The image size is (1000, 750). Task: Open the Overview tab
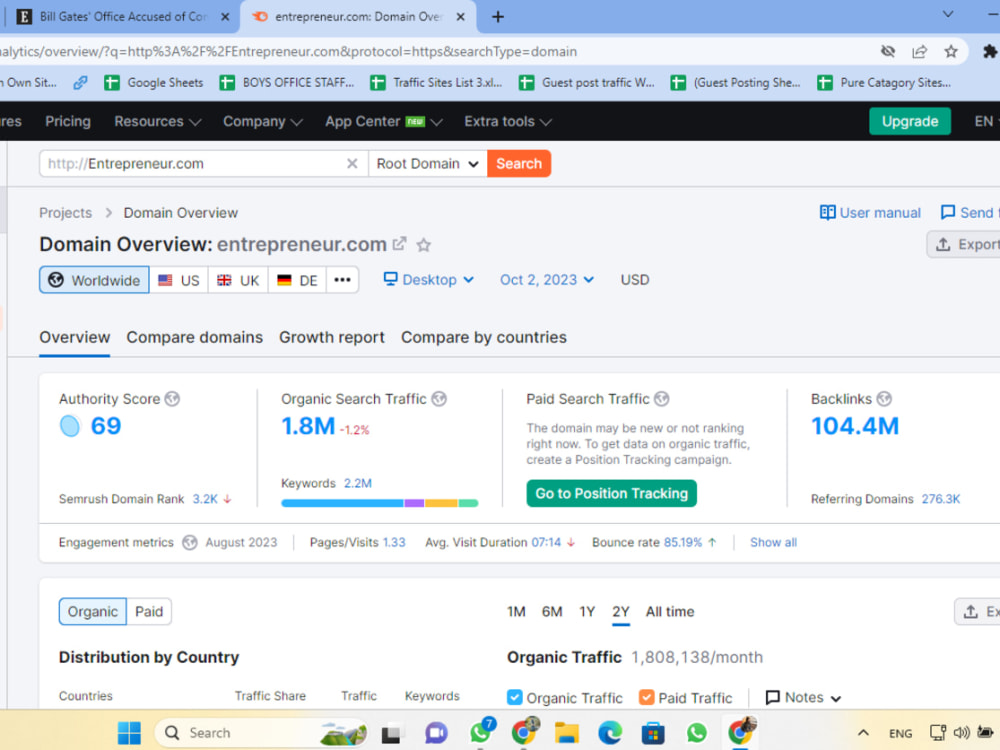click(75, 337)
